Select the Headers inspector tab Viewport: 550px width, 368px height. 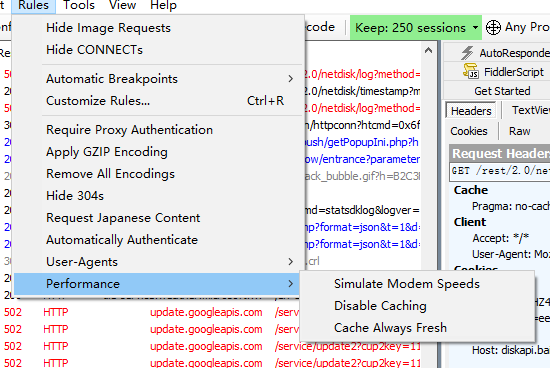tap(471, 111)
